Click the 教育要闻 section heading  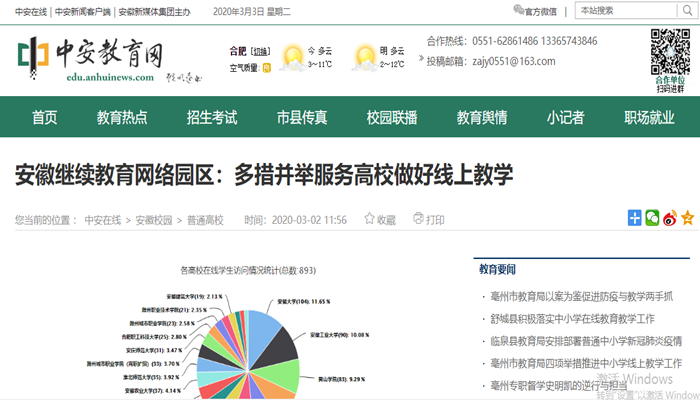497,269
